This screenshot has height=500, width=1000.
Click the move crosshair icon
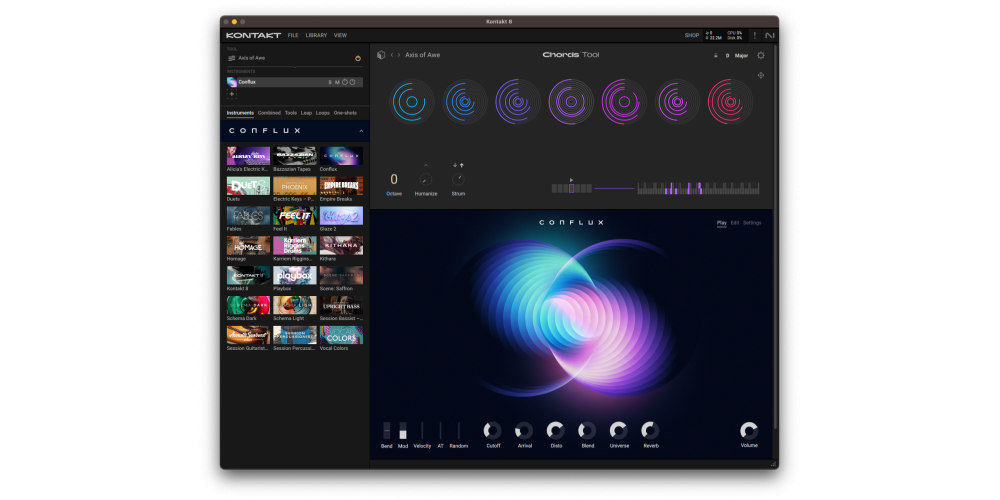pos(761,75)
